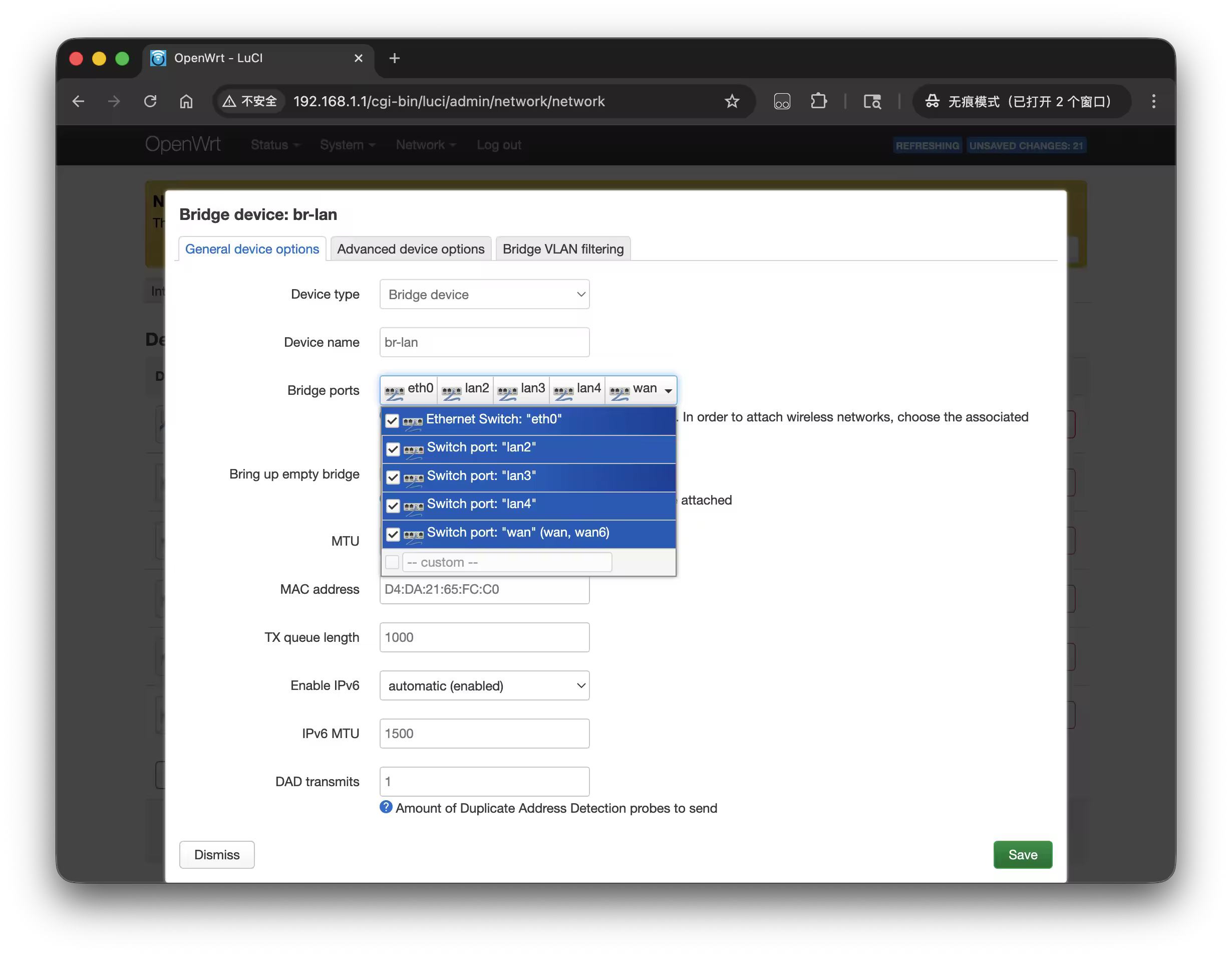Image resolution: width=1232 pixels, height=957 pixels.
Task: Uncheck Switch port "lan2"
Action: 393,448
